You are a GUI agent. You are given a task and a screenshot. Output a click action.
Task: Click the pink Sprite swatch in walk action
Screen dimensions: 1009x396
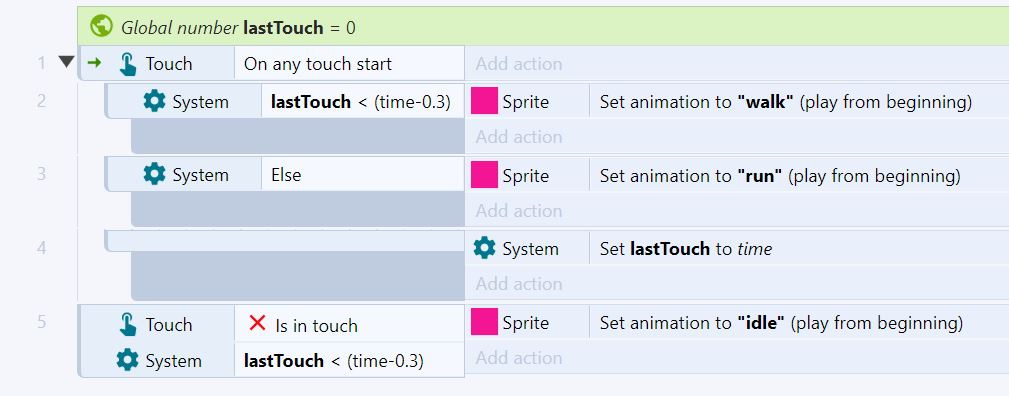click(x=485, y=102)
